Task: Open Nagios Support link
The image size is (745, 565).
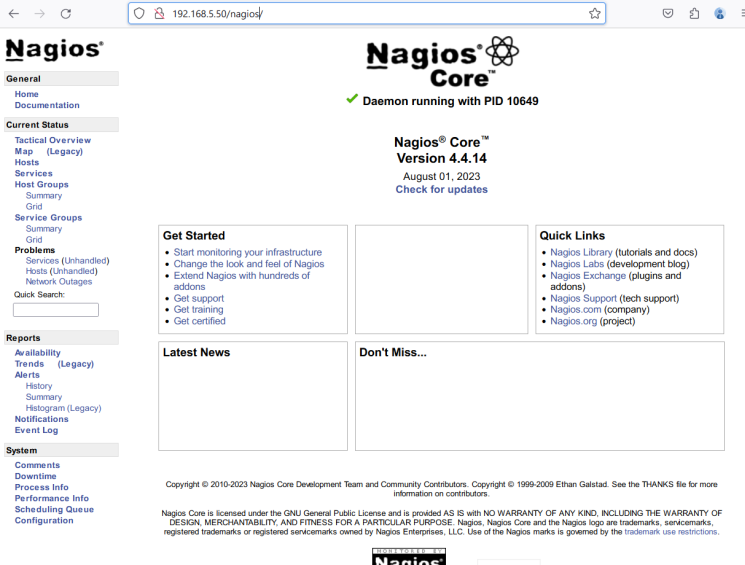Action: (x=583, y=298)
